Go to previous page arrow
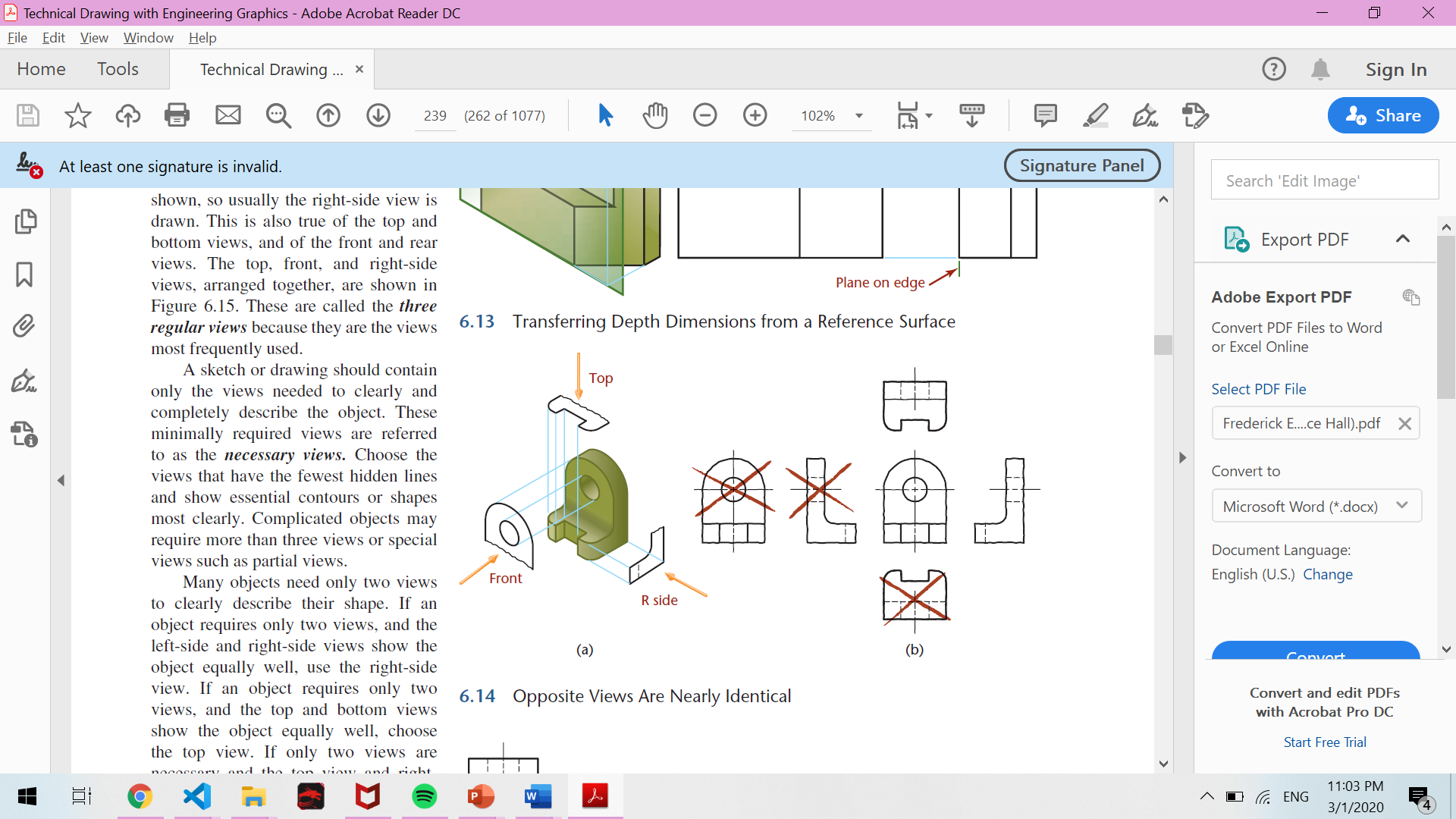 [328, 115]
